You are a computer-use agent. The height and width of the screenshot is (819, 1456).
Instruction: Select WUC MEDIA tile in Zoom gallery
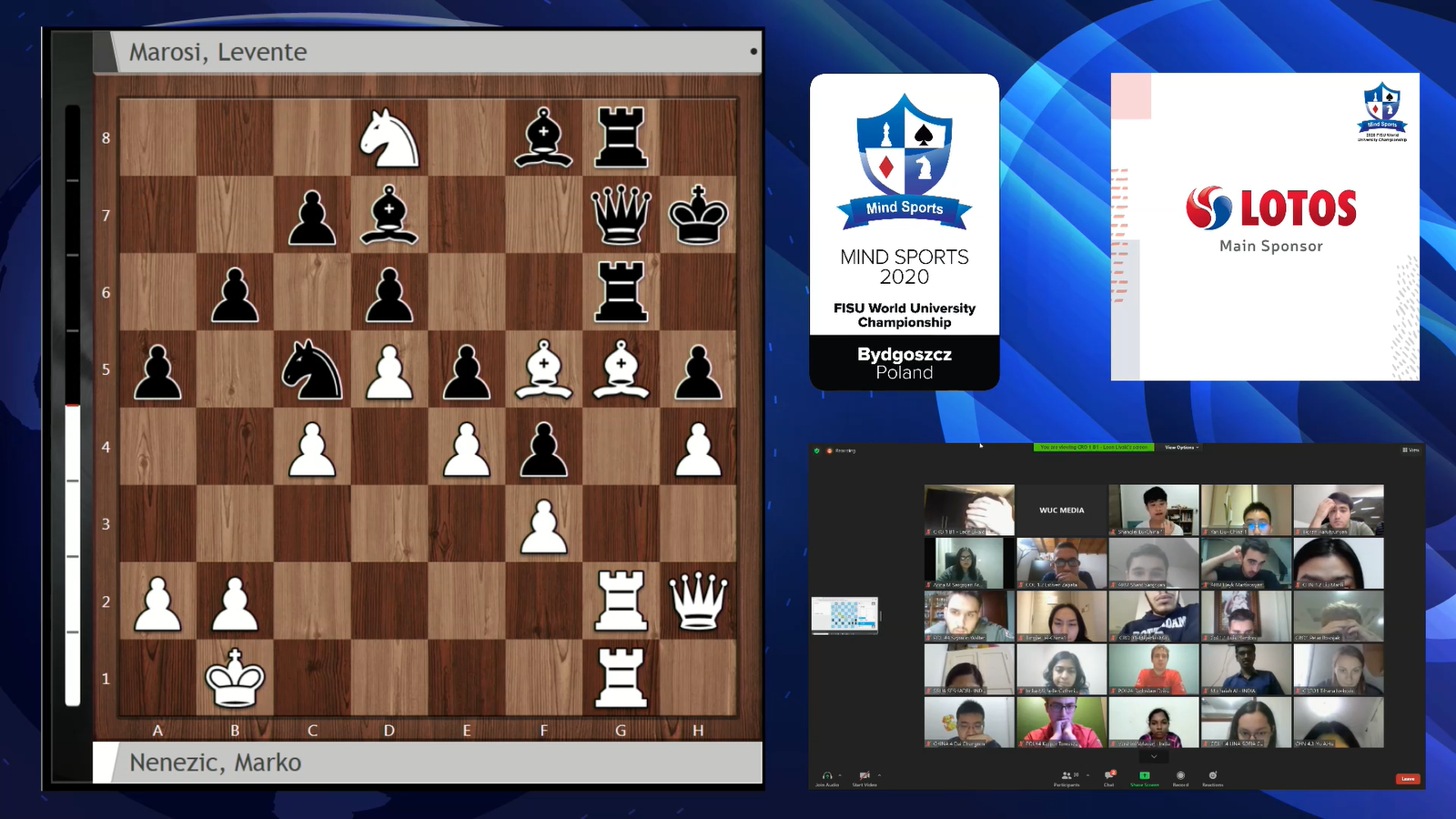[1061, 511]
